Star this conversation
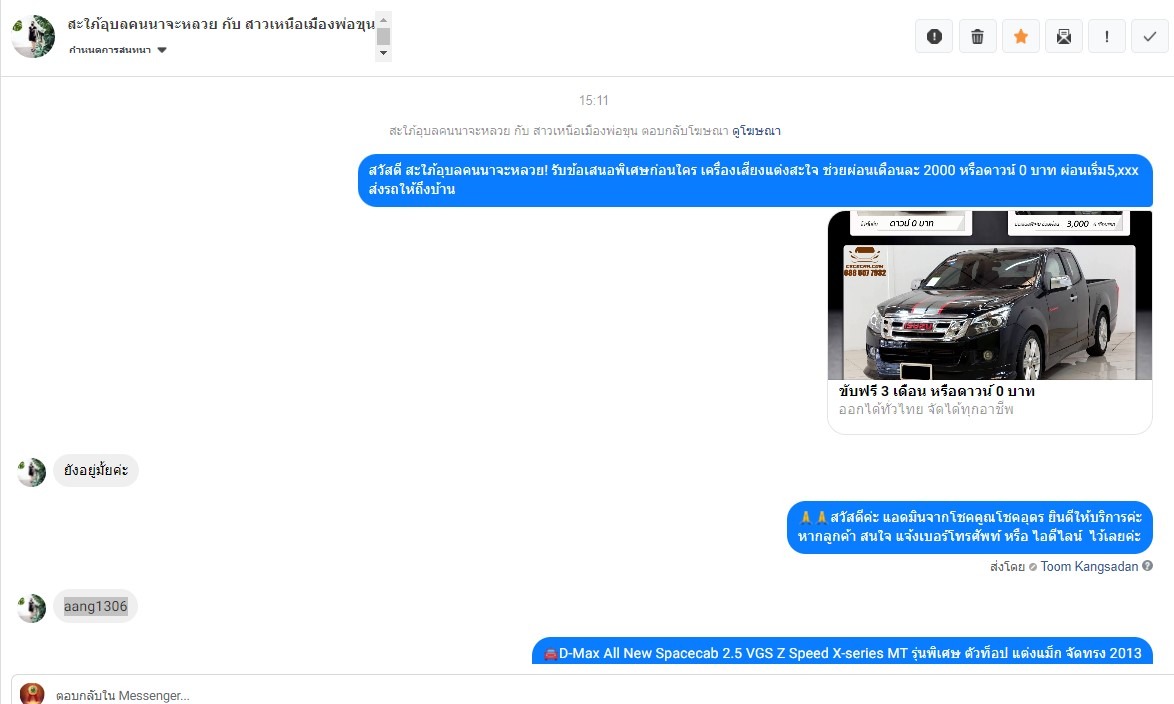Image resolution: width=1174 pixels, height=704 pixels. pyautogui.click(x=1021, y=36)
